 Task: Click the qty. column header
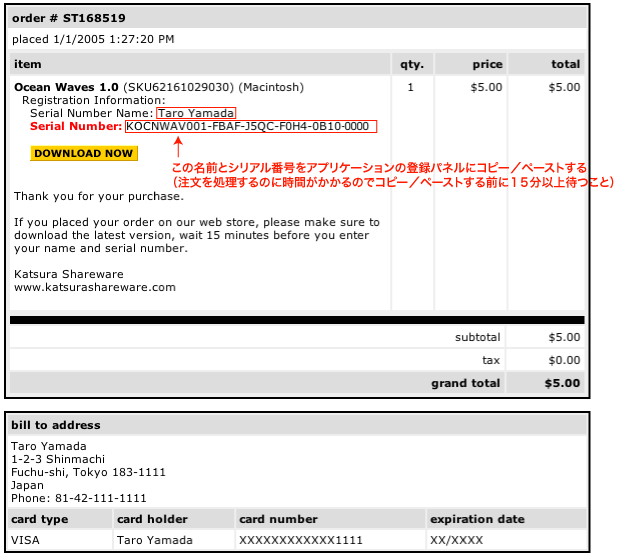(x=412, y=64)
